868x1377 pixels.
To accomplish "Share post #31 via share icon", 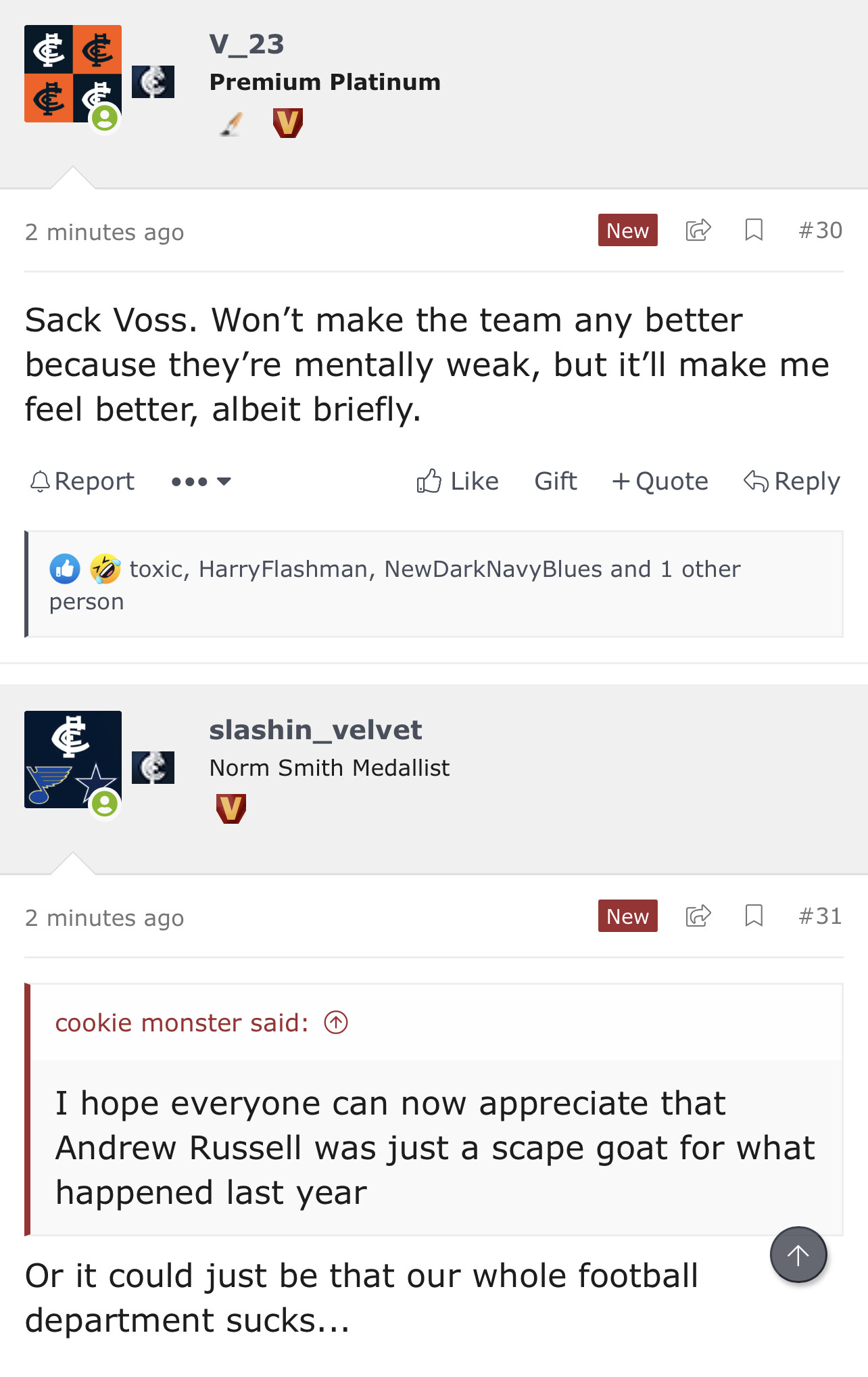I will (x=698, y=916).
